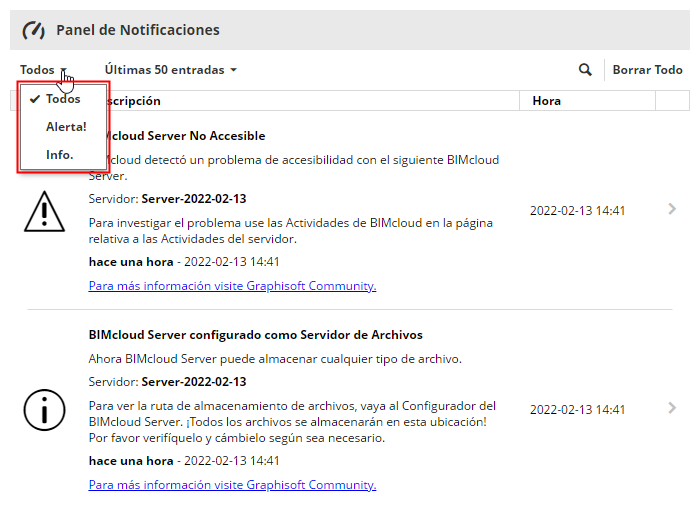Open second notification details chevron
The image size is (700, 518).
[x=672, y=408]
